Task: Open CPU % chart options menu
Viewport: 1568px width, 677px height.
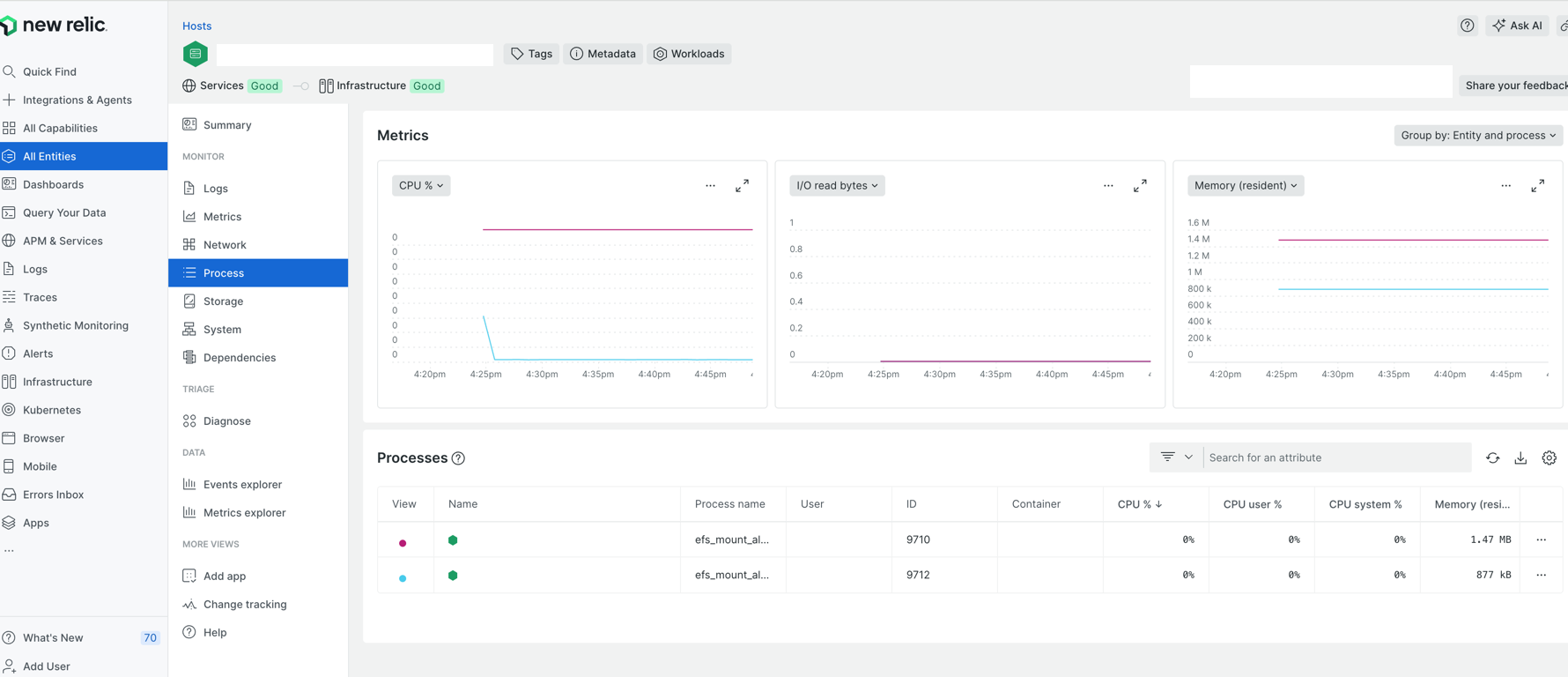Action: click(710, 185)
